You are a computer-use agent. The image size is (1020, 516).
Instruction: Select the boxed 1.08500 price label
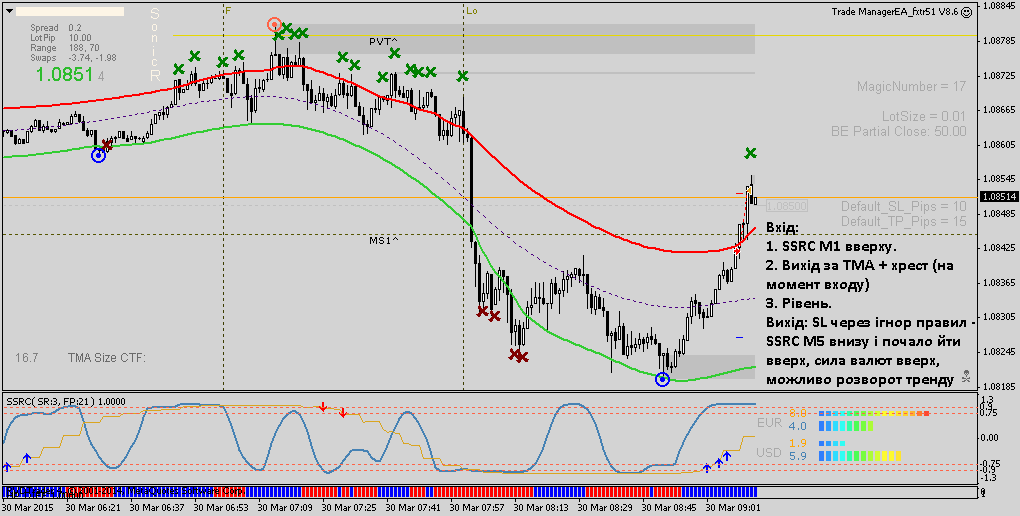tap(786, 206)
